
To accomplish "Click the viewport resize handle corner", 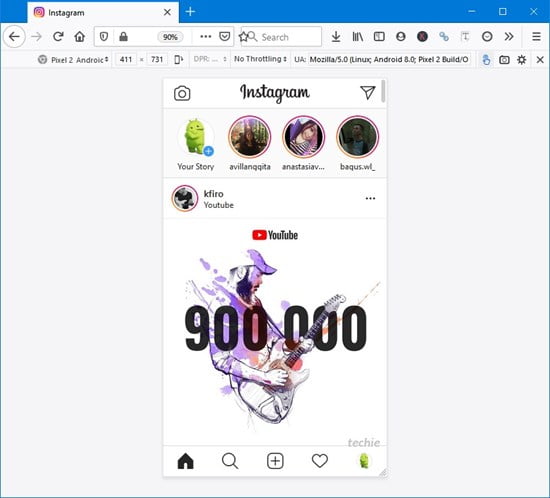I will click(x=383, y=473).
